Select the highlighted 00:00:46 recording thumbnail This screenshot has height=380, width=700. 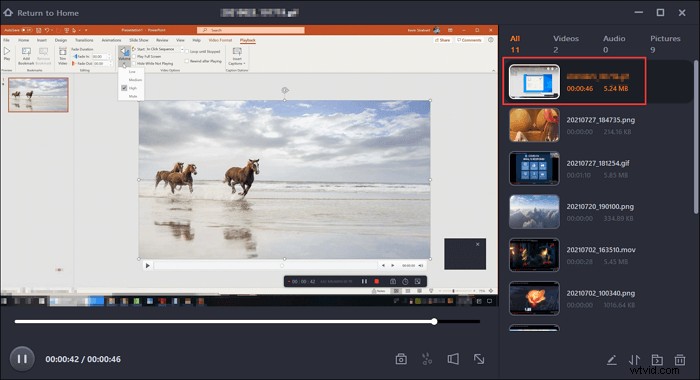click(x=534, y=82)
